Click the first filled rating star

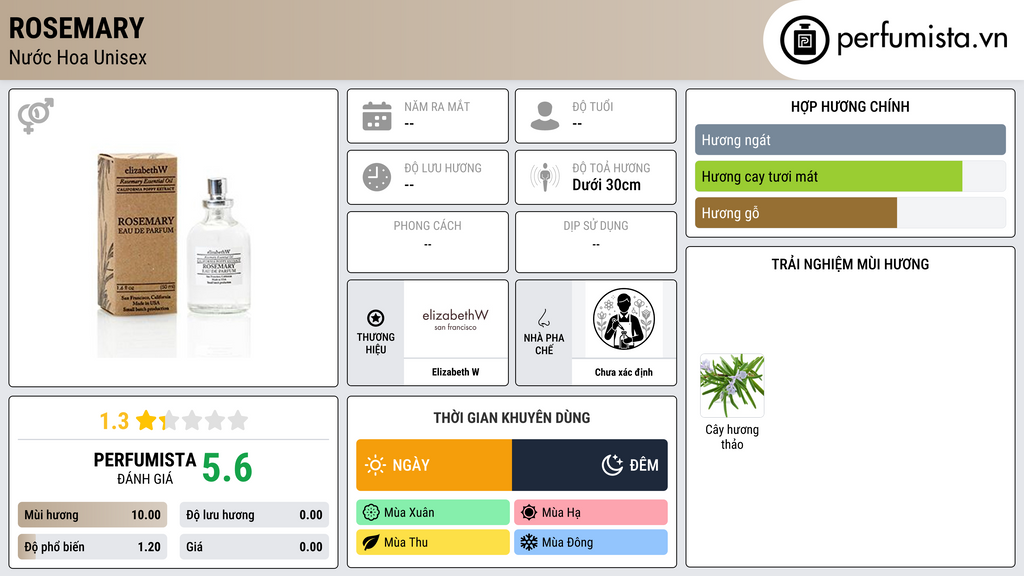point(146,420)
